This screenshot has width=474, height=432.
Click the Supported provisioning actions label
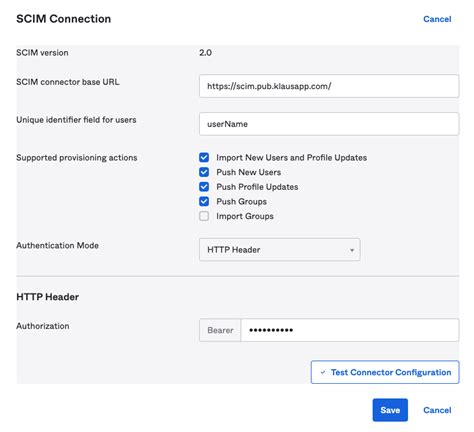[x=77, y=158]
